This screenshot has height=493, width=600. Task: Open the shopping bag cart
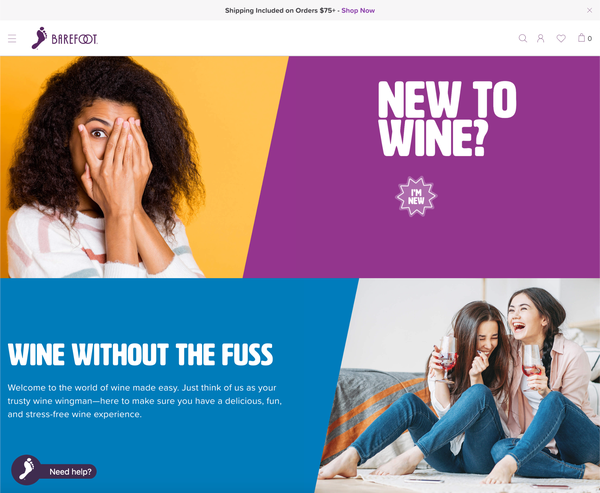581,38
